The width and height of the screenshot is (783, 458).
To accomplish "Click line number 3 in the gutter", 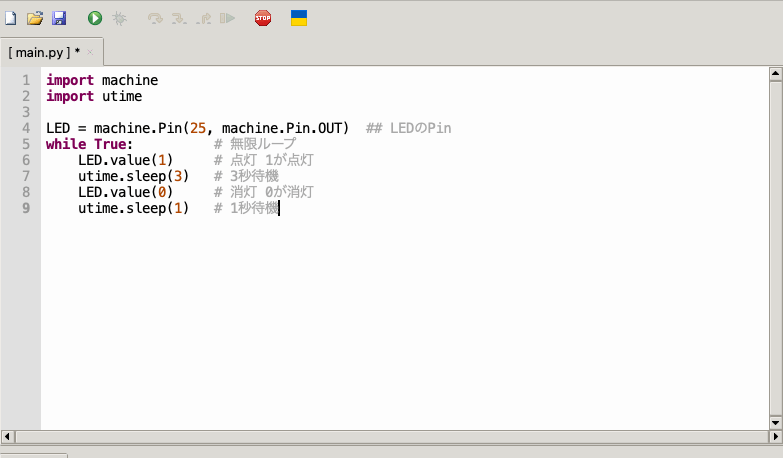I will click(26, 112).
